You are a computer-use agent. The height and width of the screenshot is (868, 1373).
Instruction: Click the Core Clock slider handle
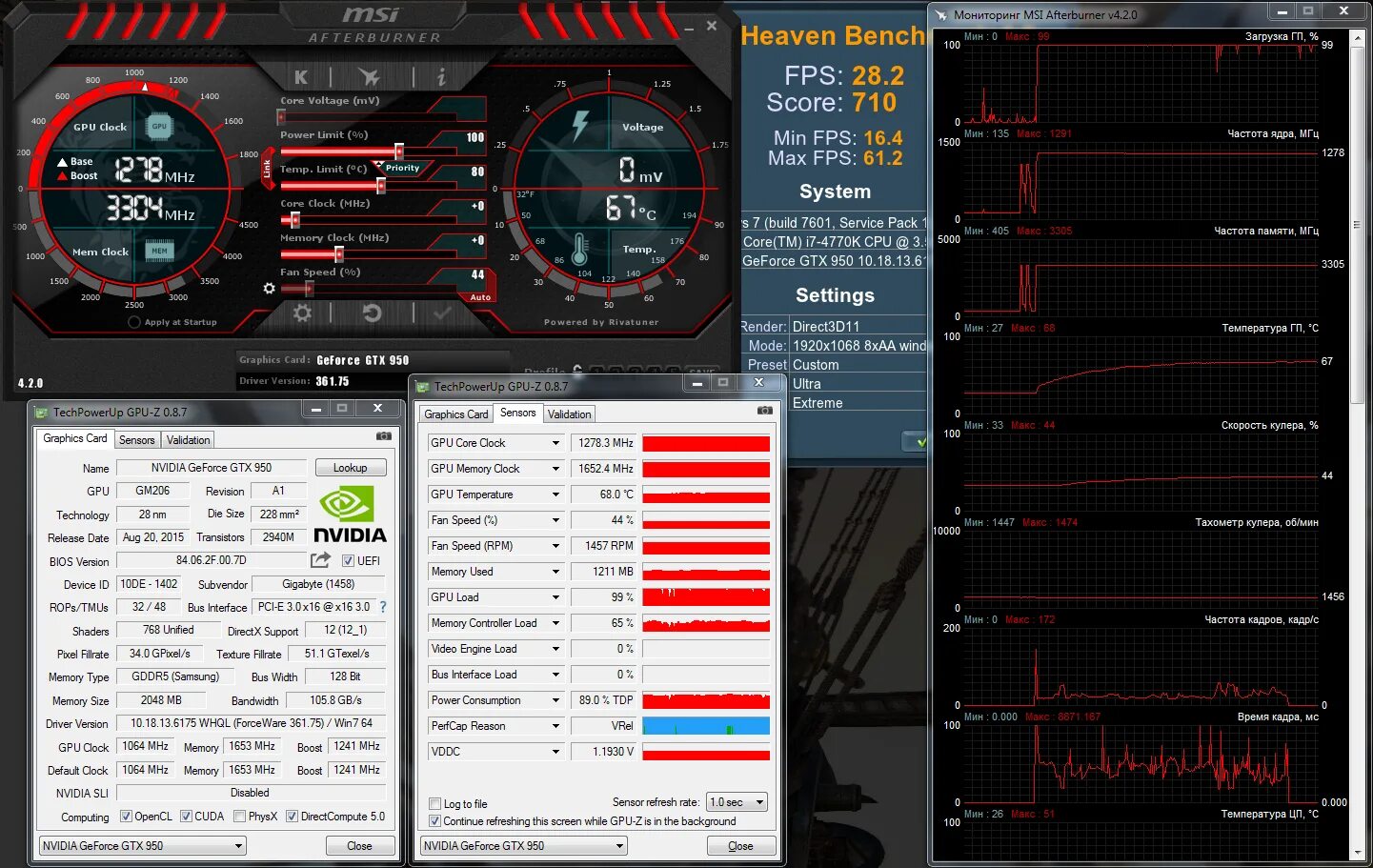[294, 220]
